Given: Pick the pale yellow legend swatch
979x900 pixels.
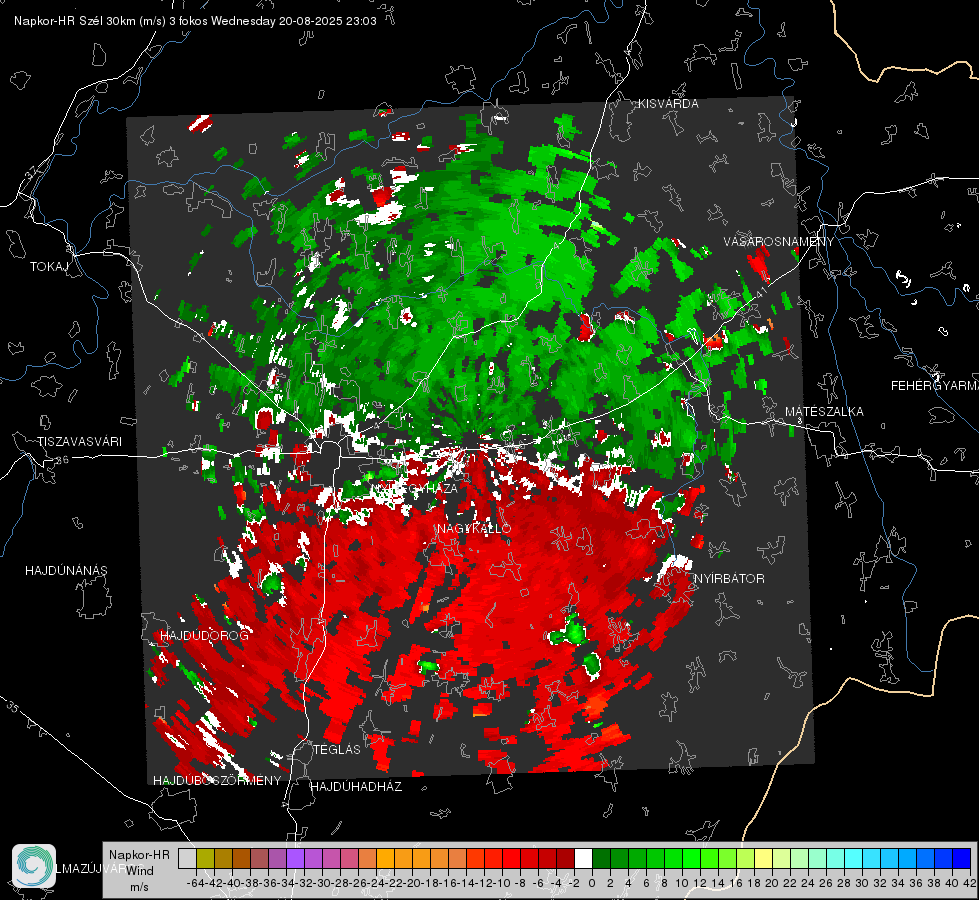Looking at the screenshot, I should tap(764, 858).
